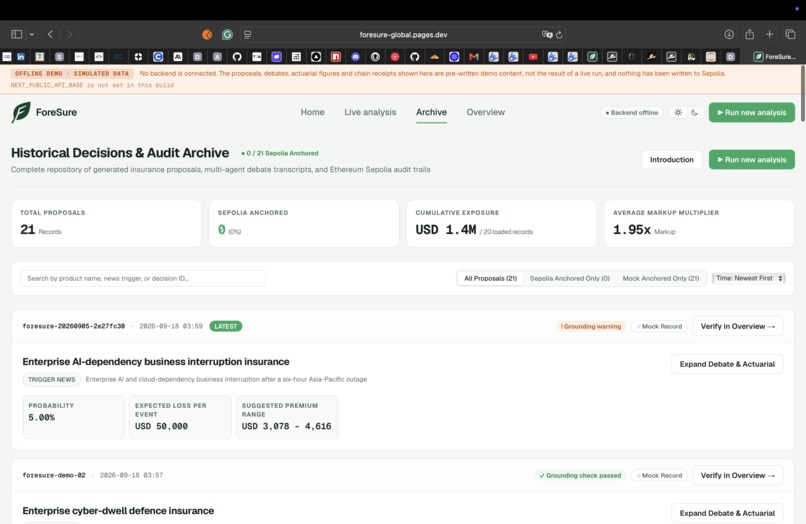The width and height of the screenshot is (806, 524).
Task: Click the OFFLINE DEMO - SIMULATED DATA label
Action: click(x=72, y=74)
